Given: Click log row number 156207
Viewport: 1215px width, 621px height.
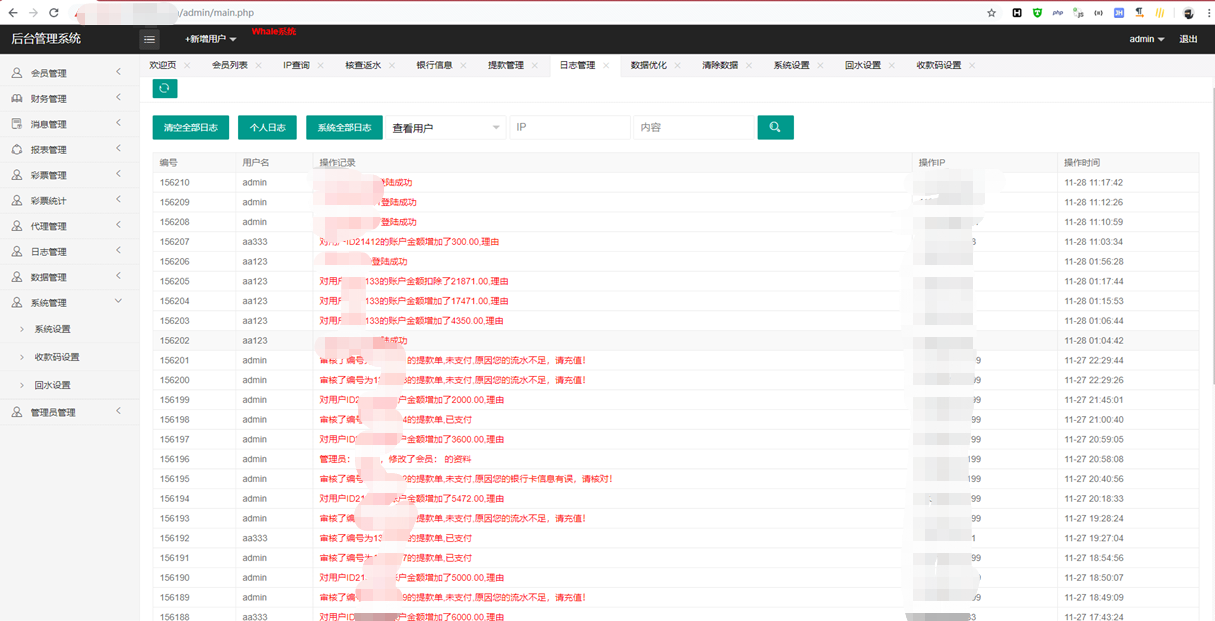Looking at the screenshot, I should point(175,242).
